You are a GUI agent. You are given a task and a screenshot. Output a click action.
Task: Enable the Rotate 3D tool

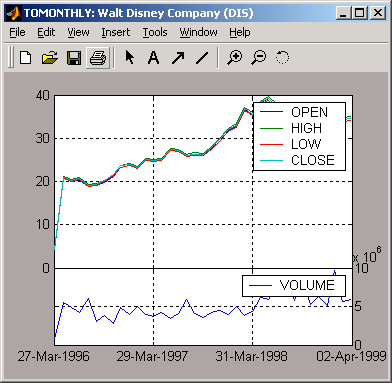tap(282, 57)
